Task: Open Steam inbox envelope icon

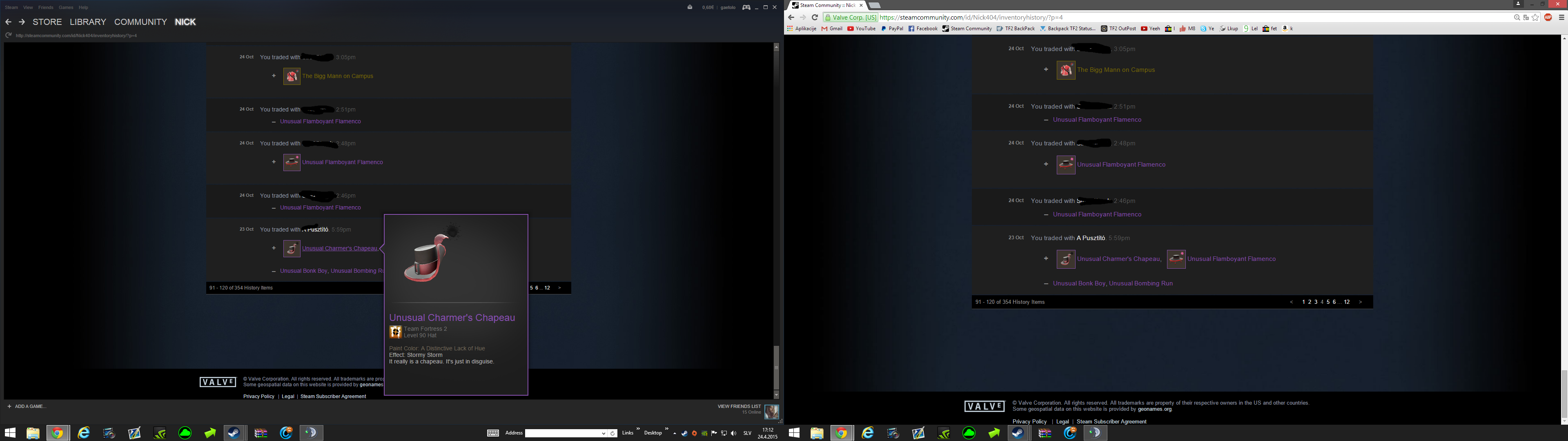Action: tap(690, 7)
